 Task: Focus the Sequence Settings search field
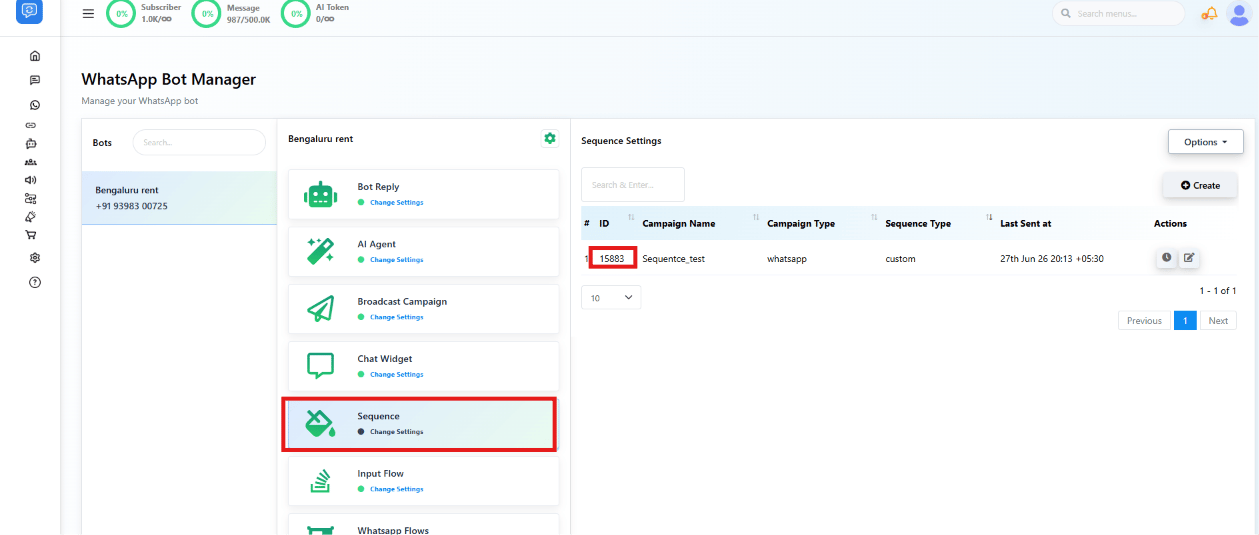(x=633, y=184)
